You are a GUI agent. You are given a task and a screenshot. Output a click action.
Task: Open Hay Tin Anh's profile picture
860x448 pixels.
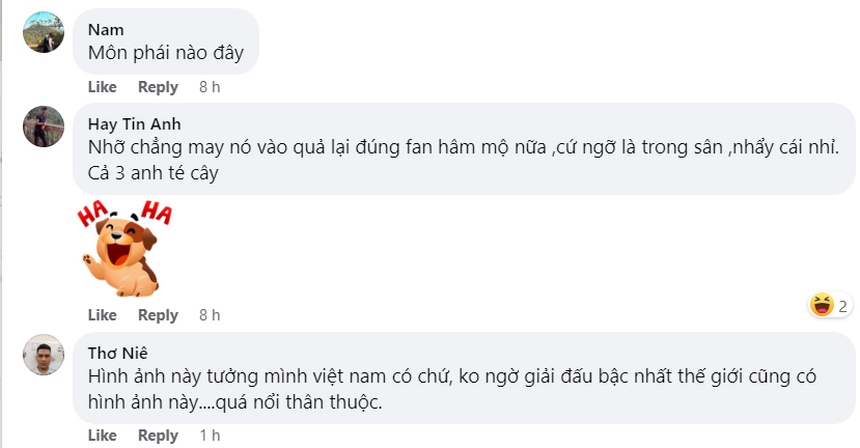43,126
